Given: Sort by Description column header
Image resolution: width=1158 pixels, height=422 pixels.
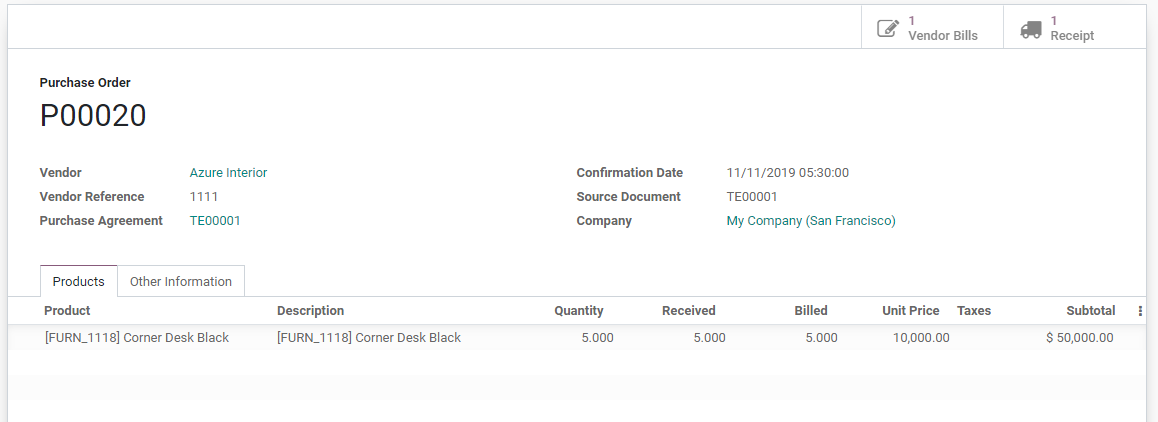Looking at the screenshot, I should pyautogui.click(x=310, y=311).
